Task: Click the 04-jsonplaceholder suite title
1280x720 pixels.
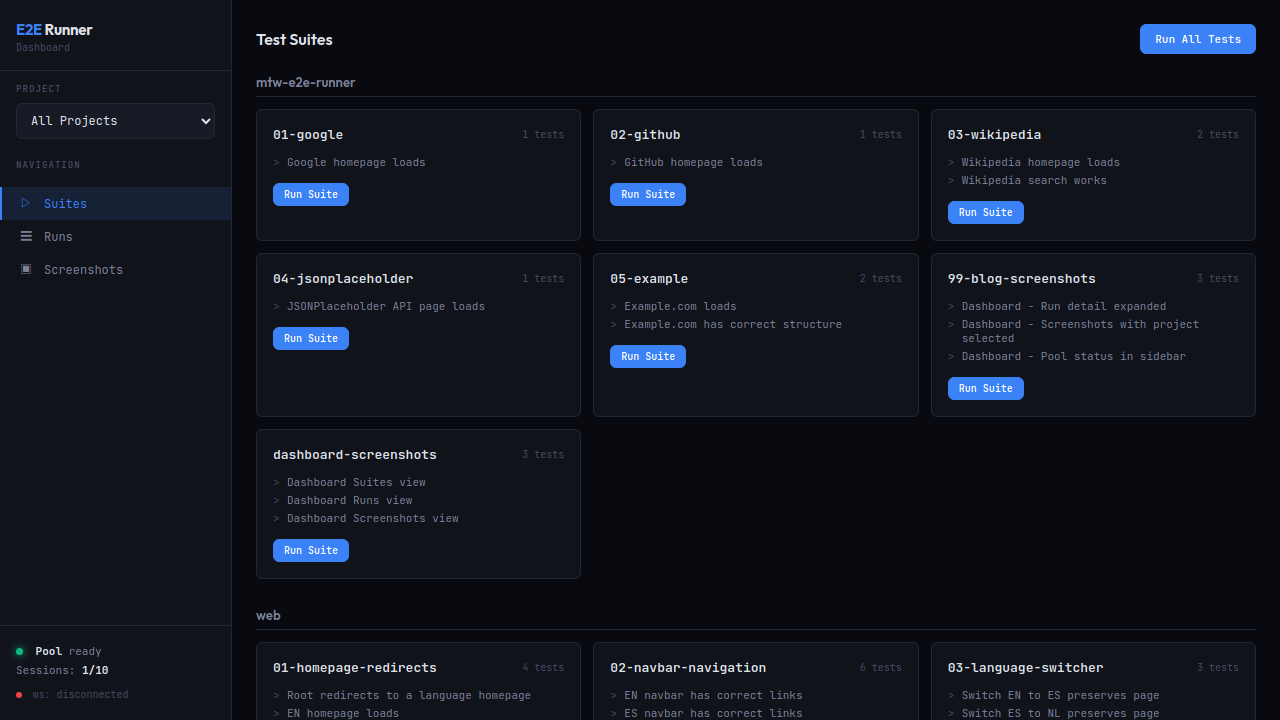Action: [343, 278]
